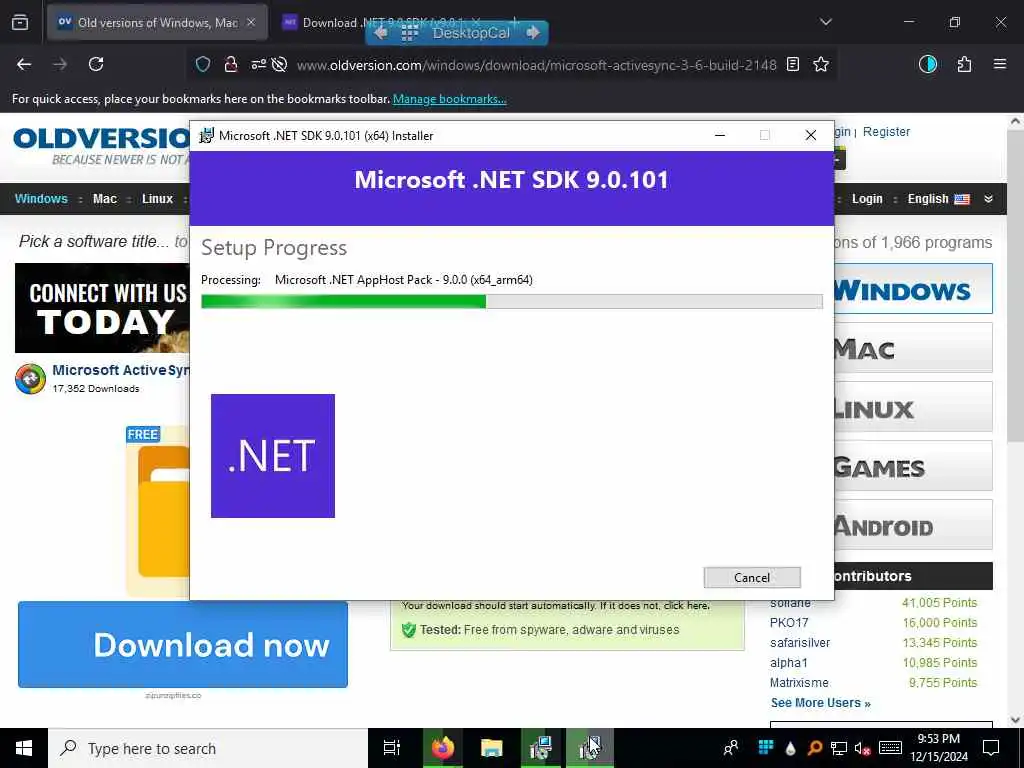Minimize the .NET SDK Installer window
The width and height of the screenshot is (1024, 768).
click(x=720, y=135)
